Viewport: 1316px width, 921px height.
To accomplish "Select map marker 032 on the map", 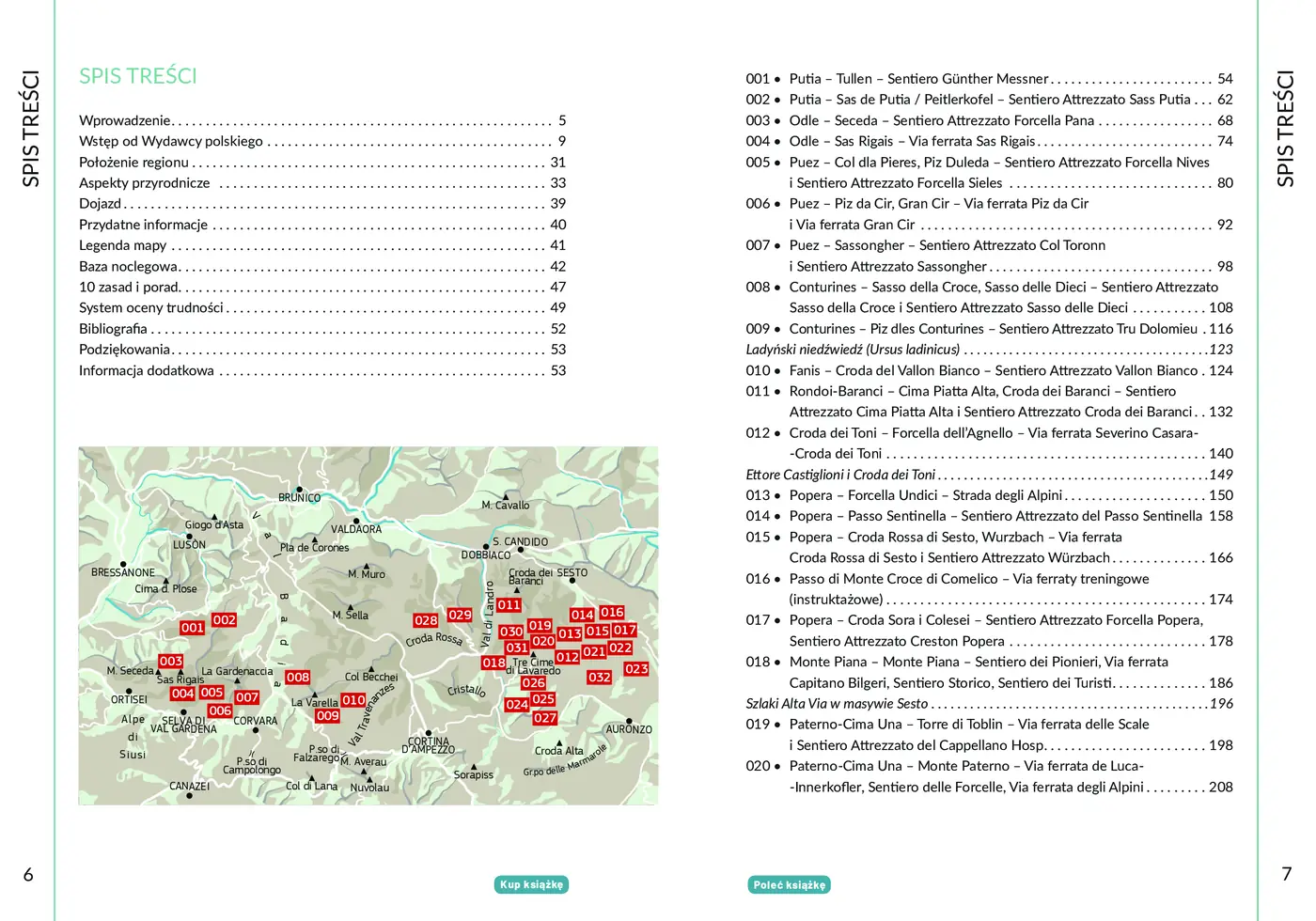I will click(599, 677).
